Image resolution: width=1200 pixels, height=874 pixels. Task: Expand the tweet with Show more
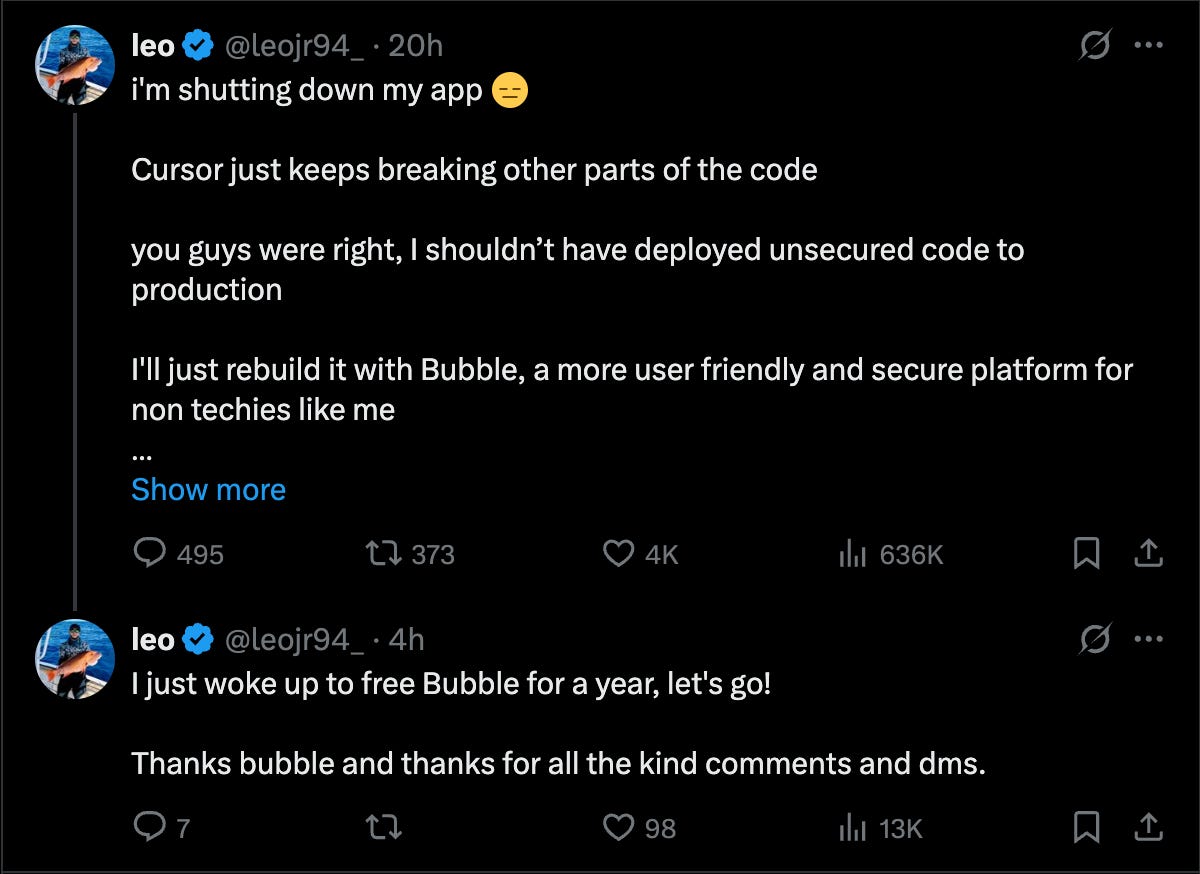[x=208, y=490]
